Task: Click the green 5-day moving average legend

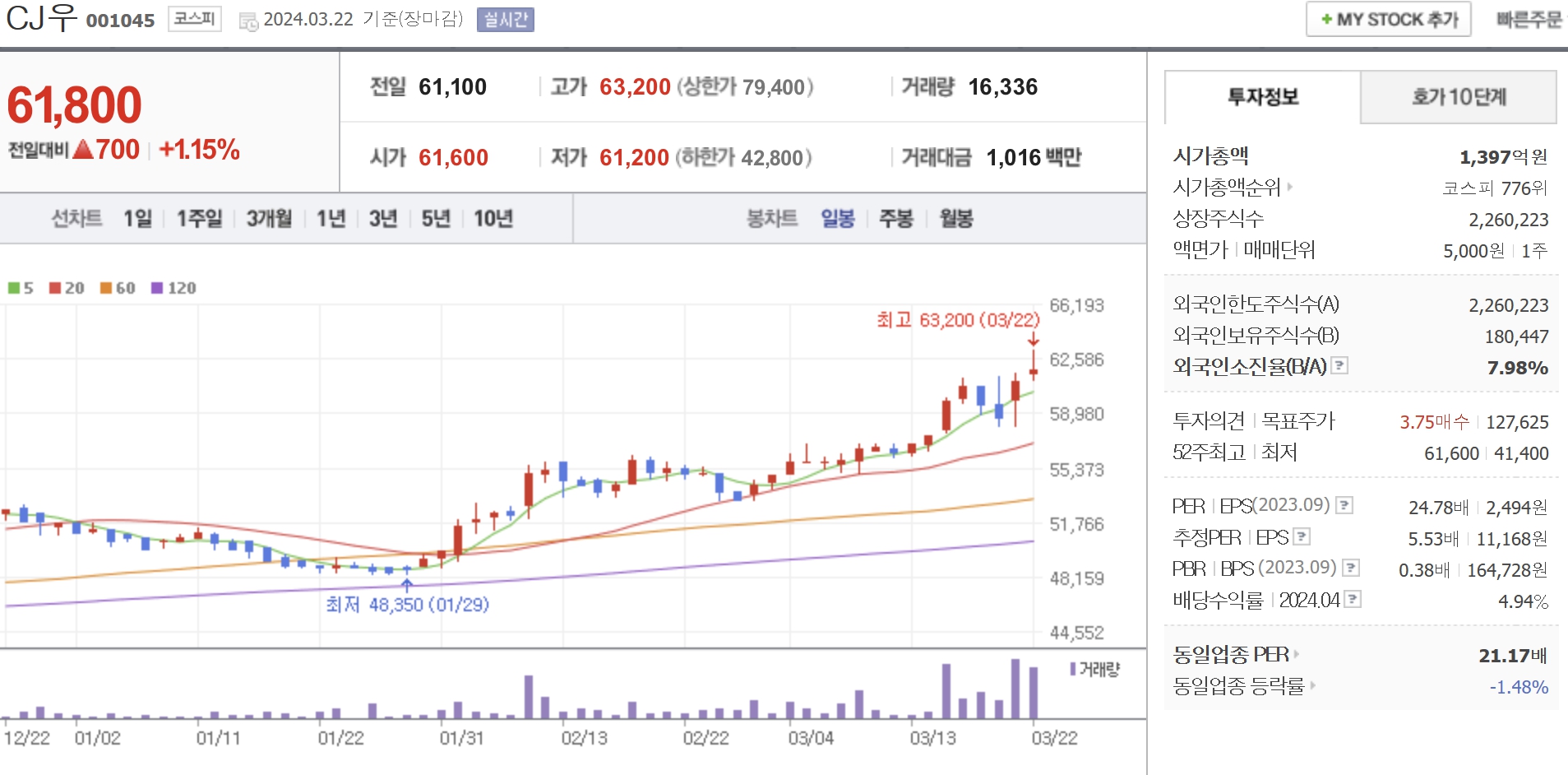Action: [21, 288]
